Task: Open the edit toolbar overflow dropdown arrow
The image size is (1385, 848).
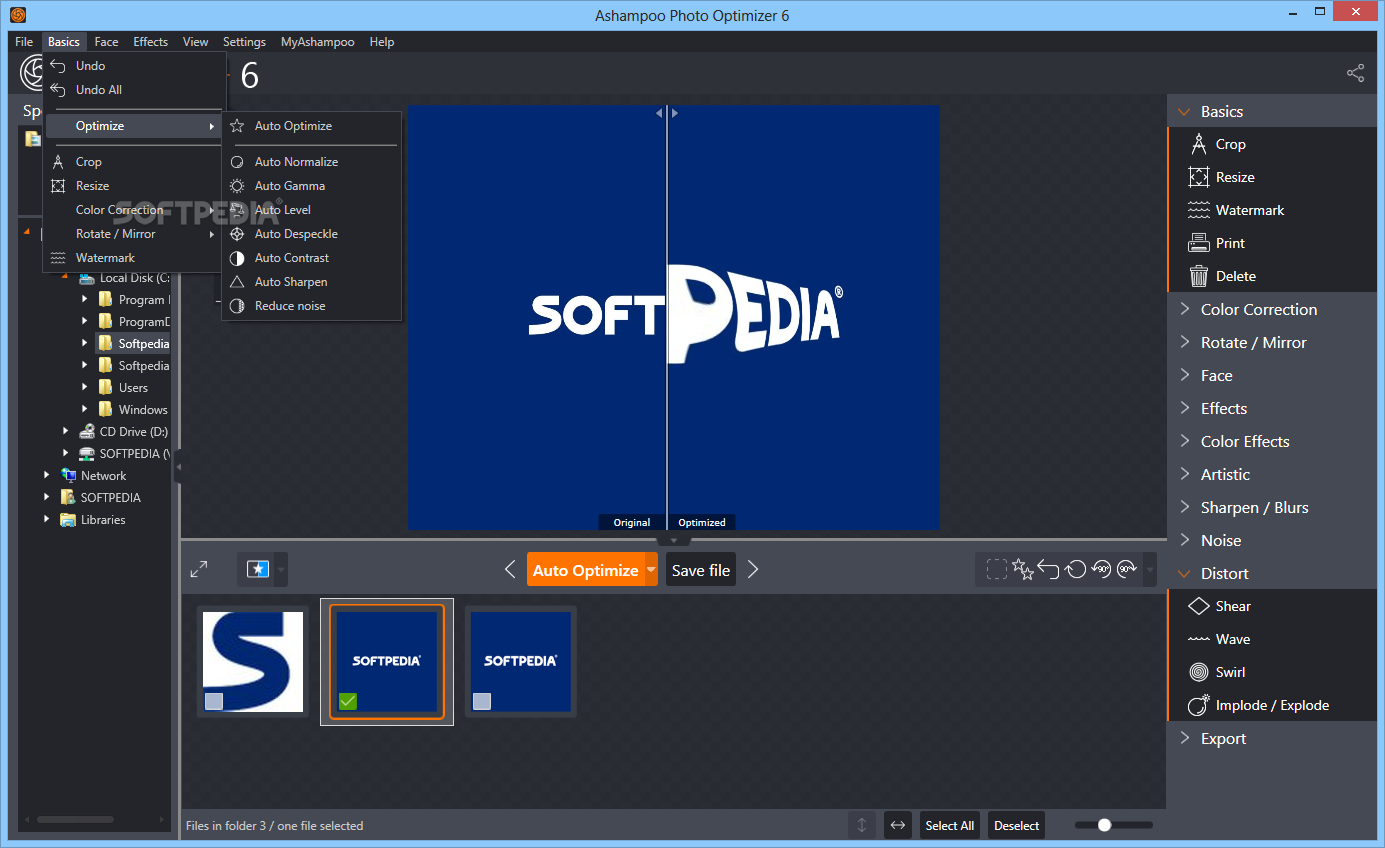Action: tap(1150, 570)
